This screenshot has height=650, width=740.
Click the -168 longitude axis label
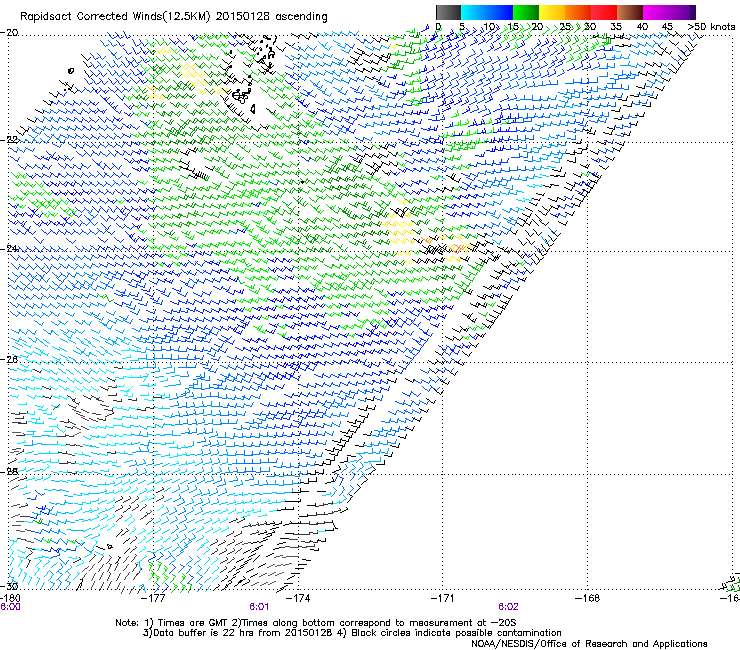coord(587,598)
